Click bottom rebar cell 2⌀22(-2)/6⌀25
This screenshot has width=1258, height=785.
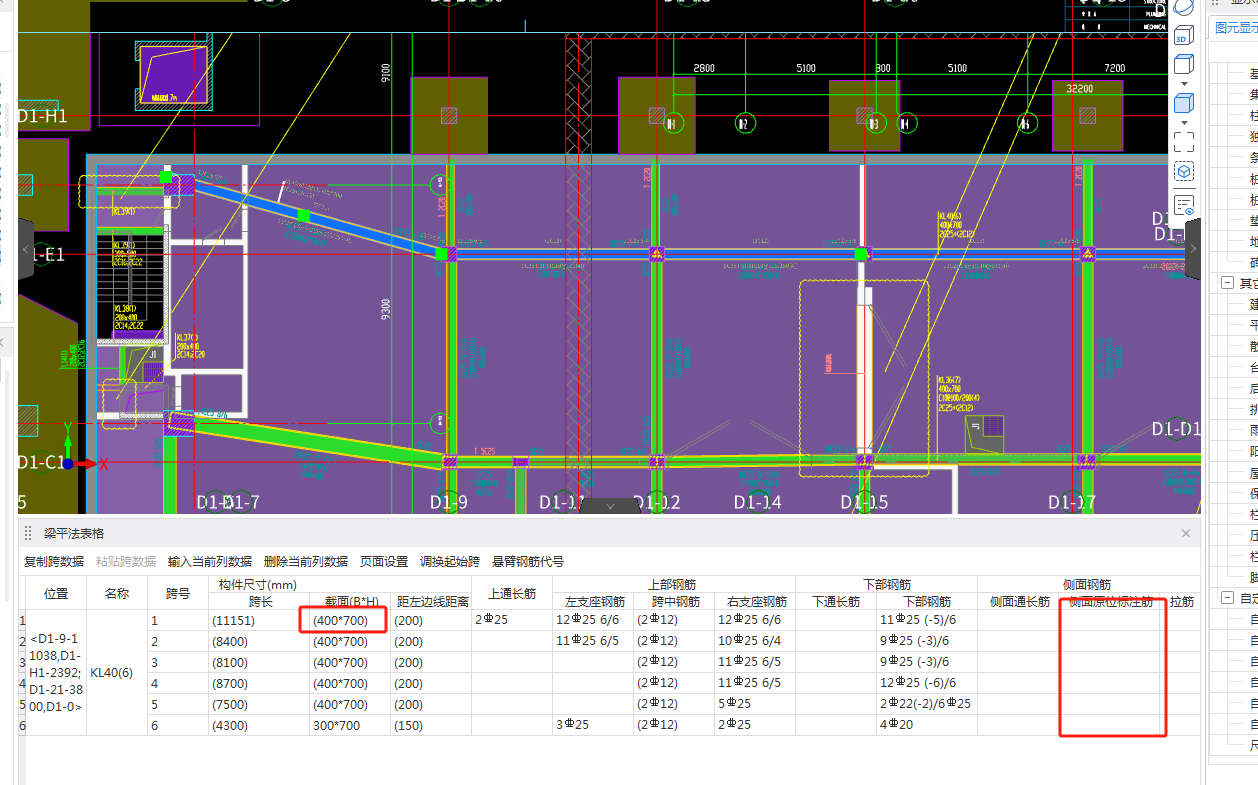point(927,704)
